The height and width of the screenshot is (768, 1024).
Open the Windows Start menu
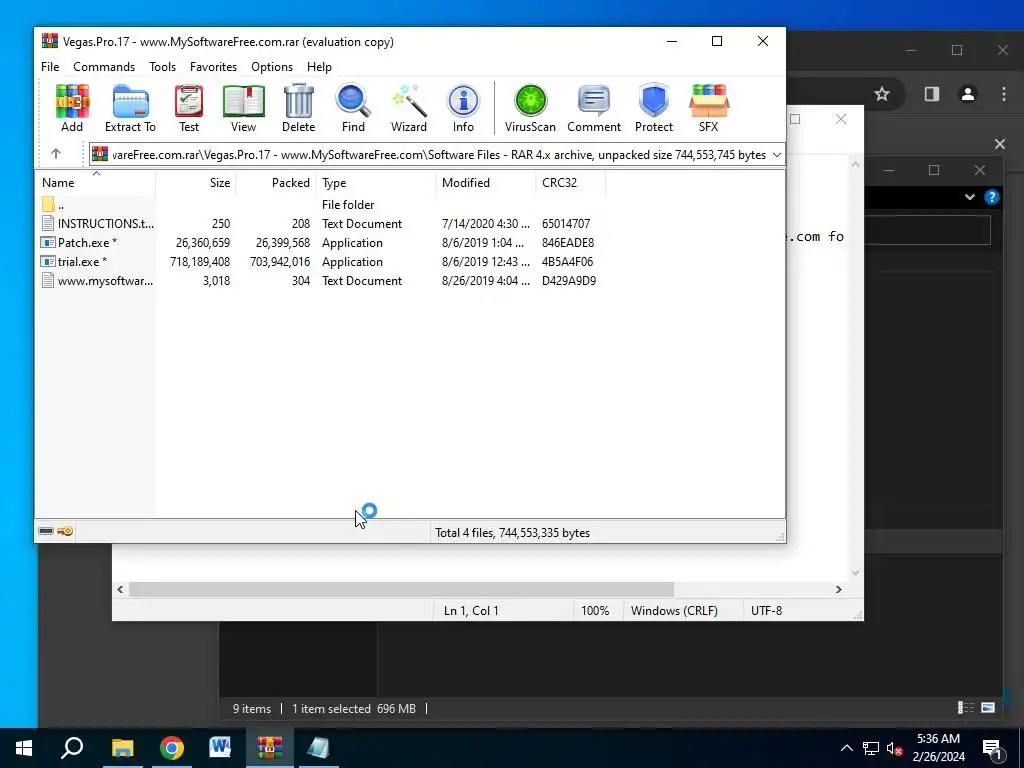tap(24, 748)
